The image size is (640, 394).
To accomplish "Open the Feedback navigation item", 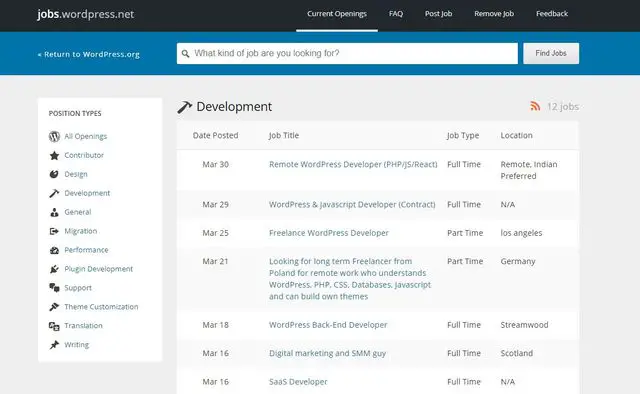I will tap(552, 14).
